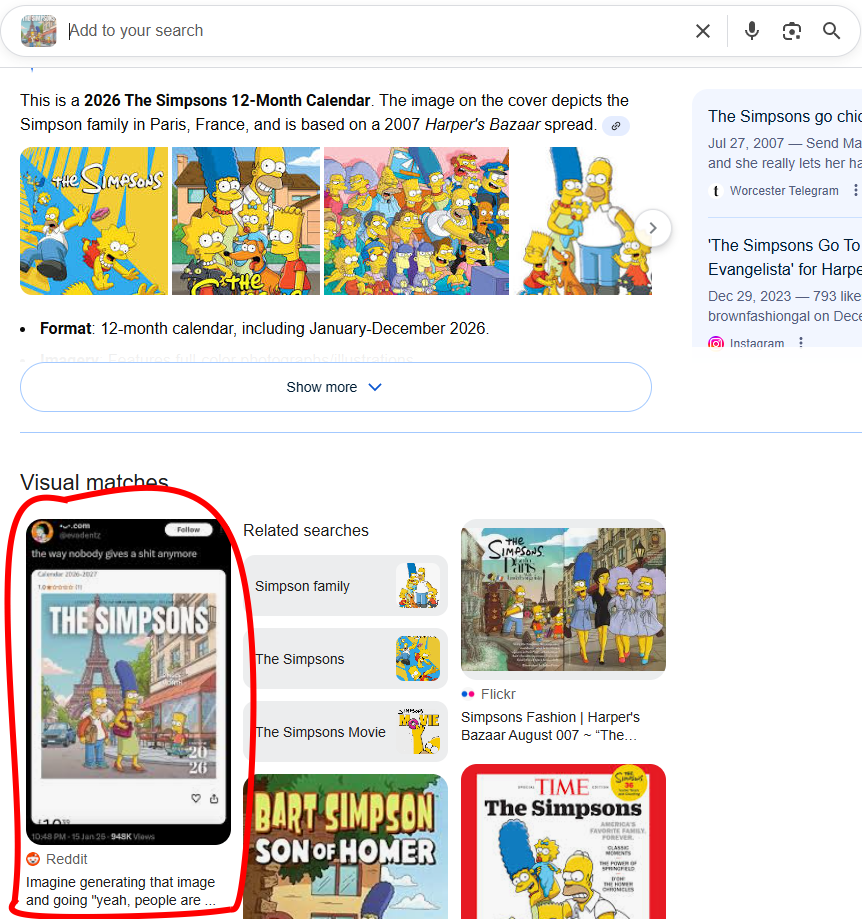Select 'The Simpsons Movie' related search
The width and height of the screenshot is (862, 919).
[345, 731]
